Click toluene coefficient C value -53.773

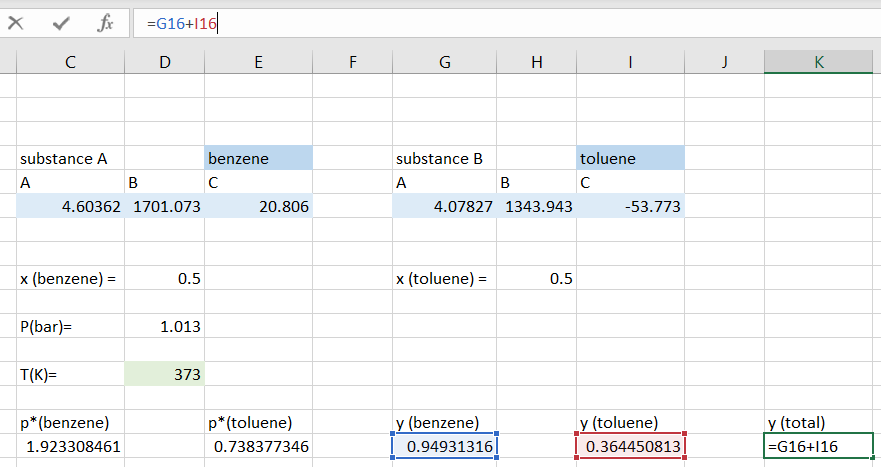point(630,206)
